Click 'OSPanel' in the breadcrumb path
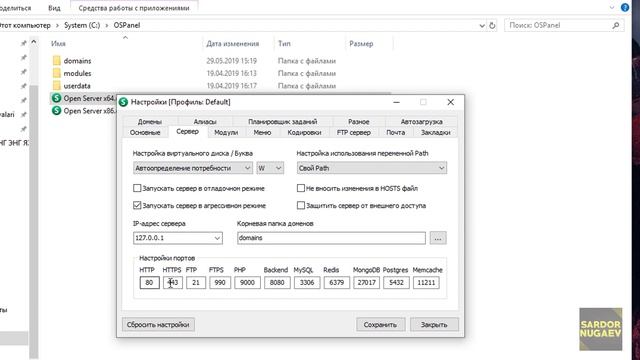This screenshot has width=640, height=360. [127, 25]
